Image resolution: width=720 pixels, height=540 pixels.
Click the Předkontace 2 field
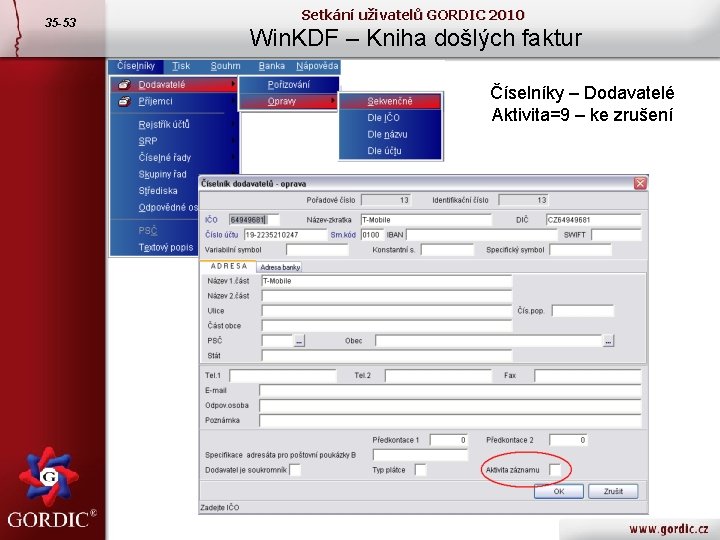[568, 440]
